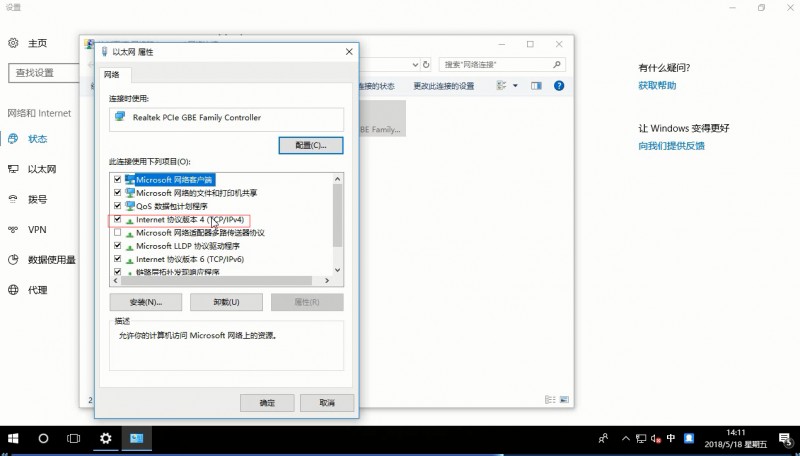Cancel the dialog with 取消
Screen dimensions: 800x456
pyautogui.click(x=327, y=403)
